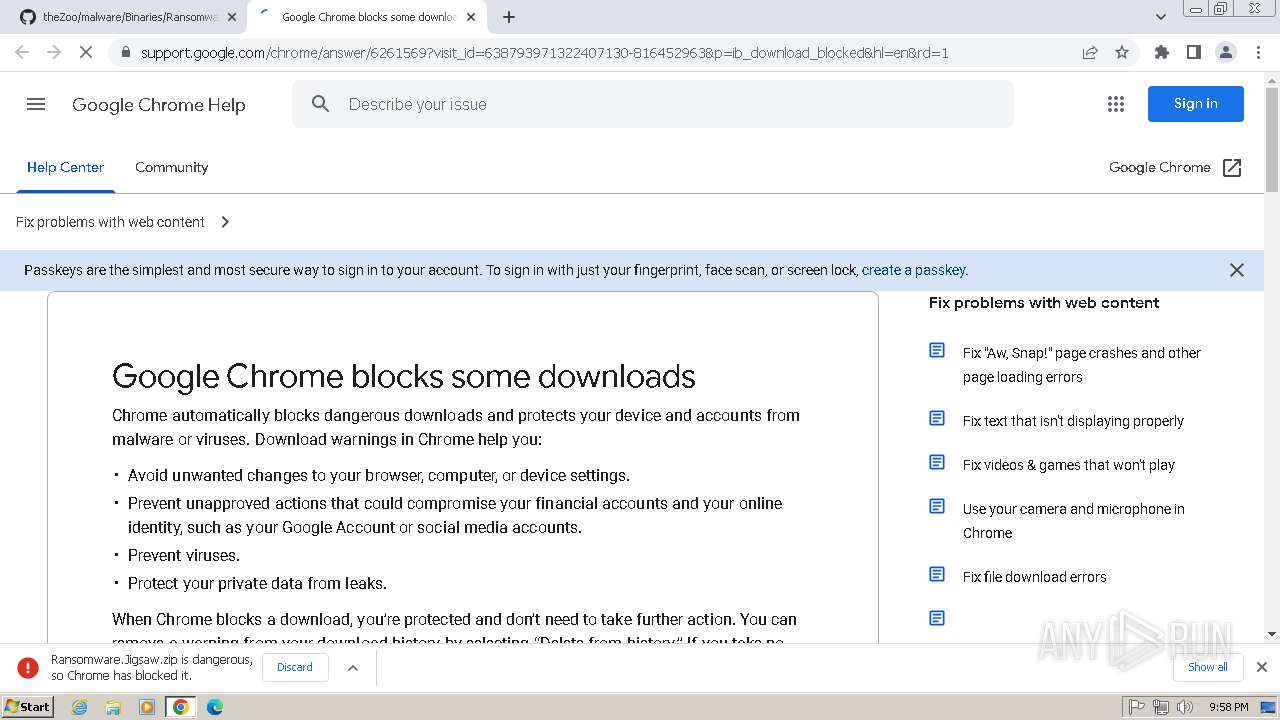Open the Google Chrome external link icon

(1232, 168)
